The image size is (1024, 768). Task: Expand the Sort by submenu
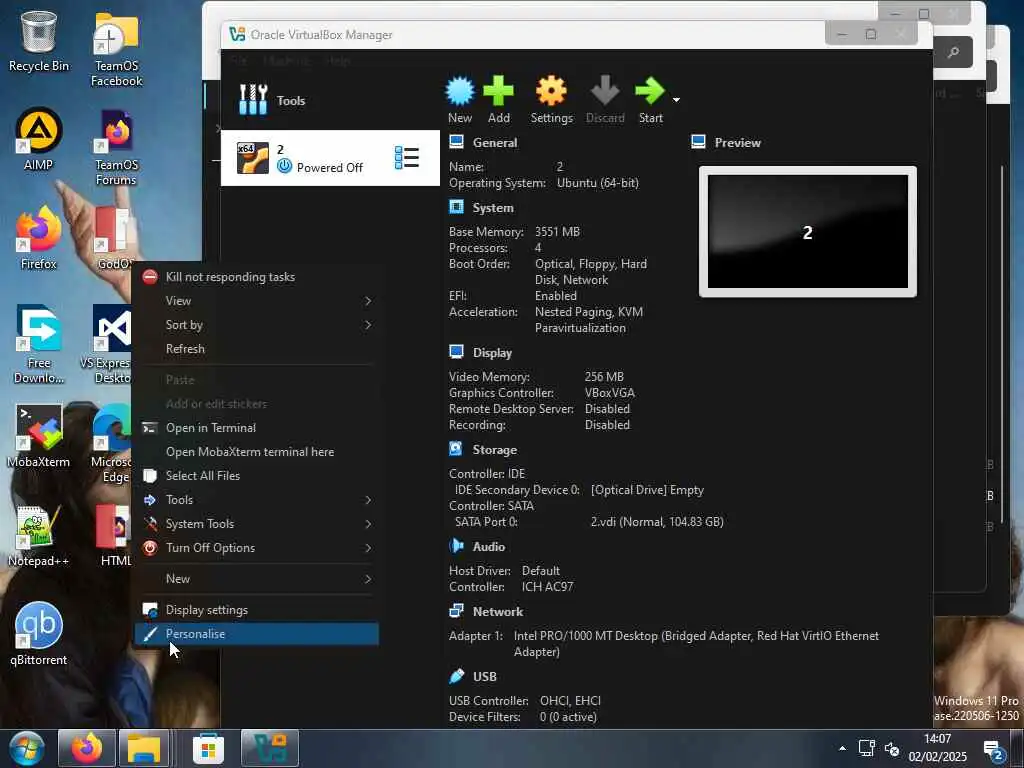point(257,325)
